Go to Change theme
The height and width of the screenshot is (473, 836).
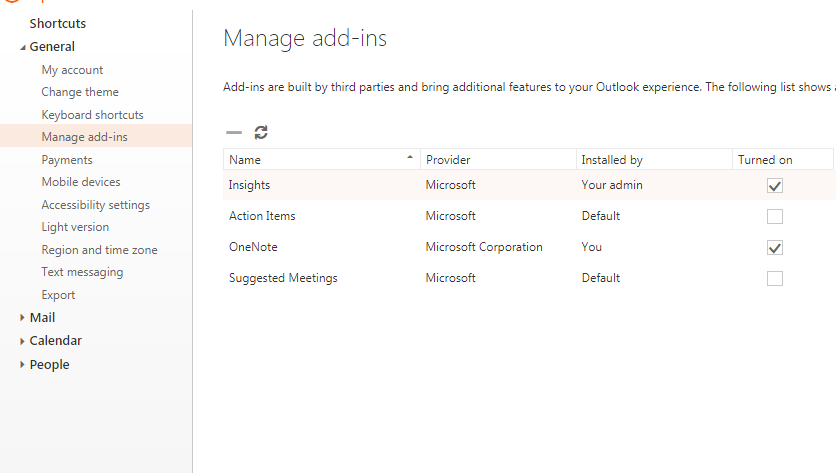tap(80, 92)
